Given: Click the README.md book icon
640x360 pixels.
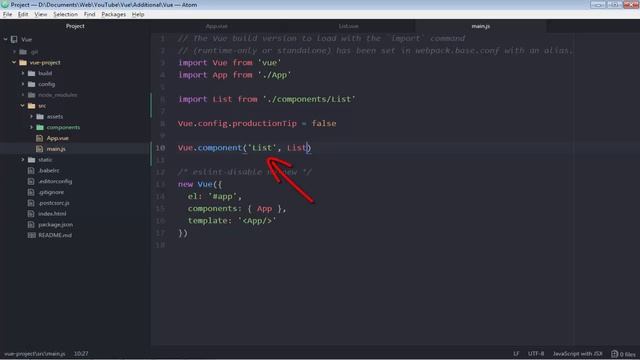Looking at the screenshot, I should point(31,236).
